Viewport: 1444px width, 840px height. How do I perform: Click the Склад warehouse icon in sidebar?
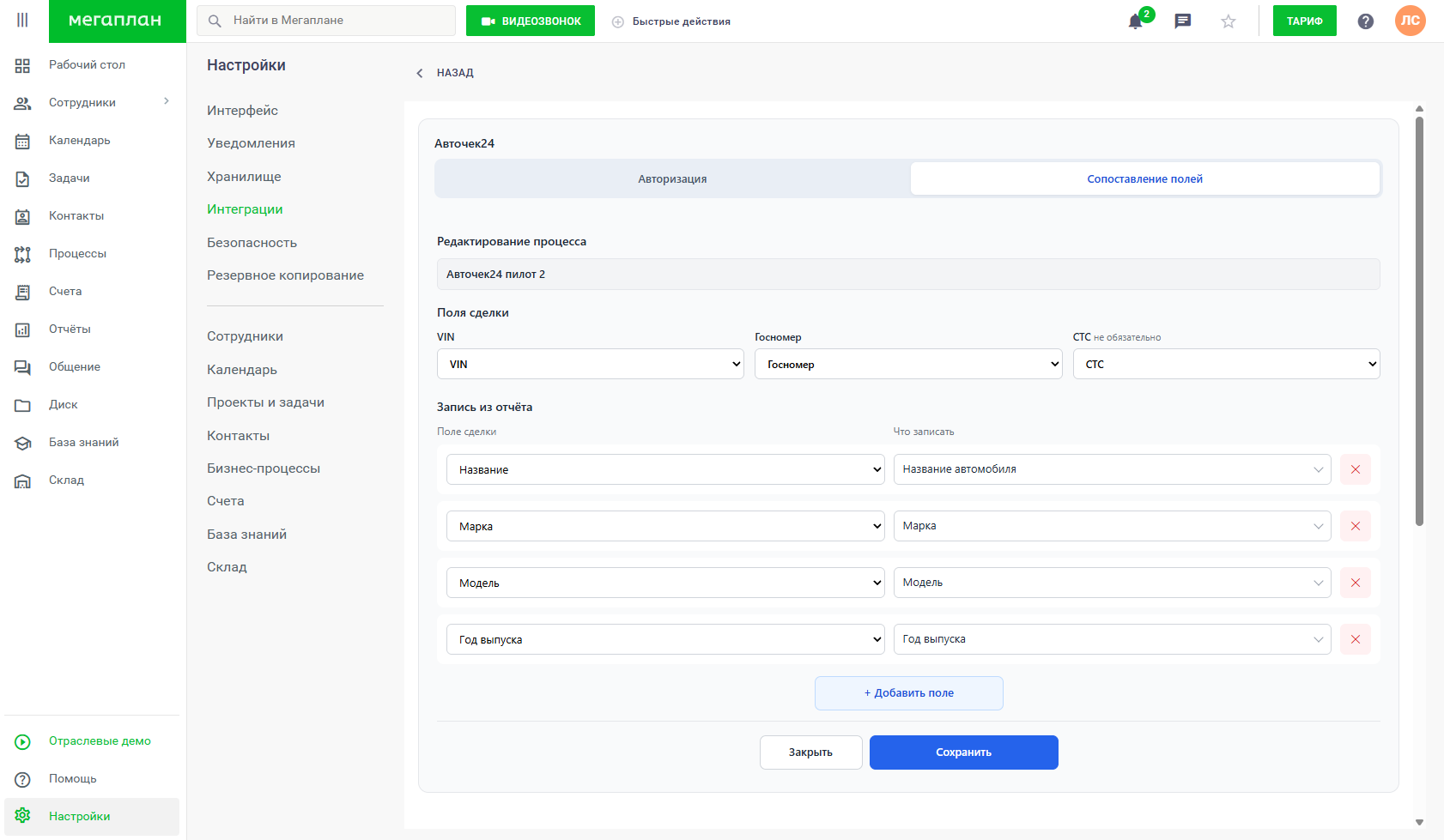click(22, 480)
